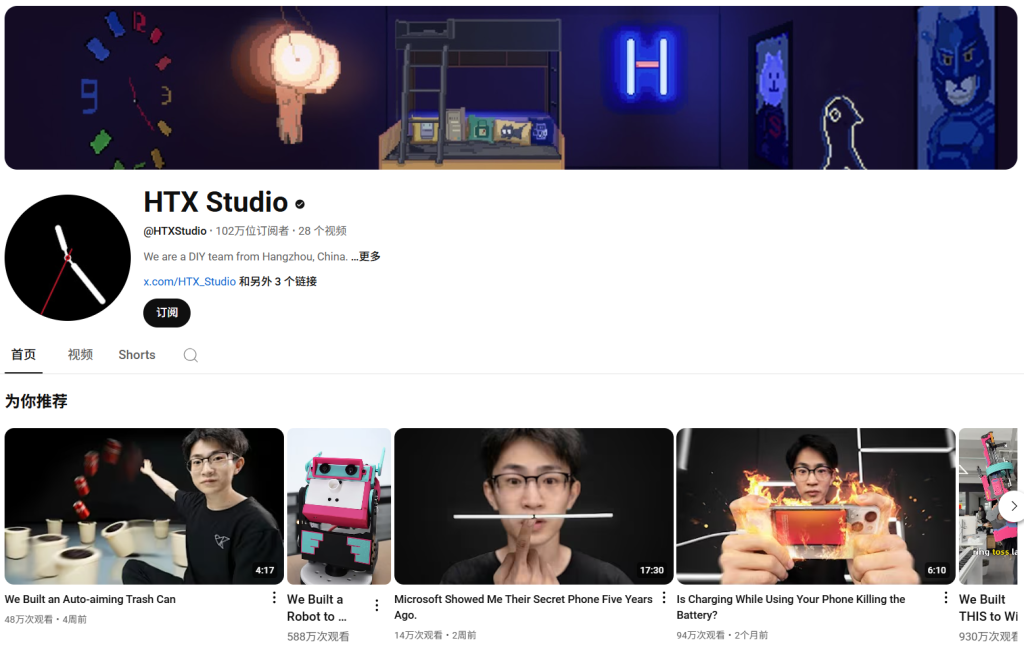Click the pixel-art channel banner image

pyautogui.click(x=511, y=88)
